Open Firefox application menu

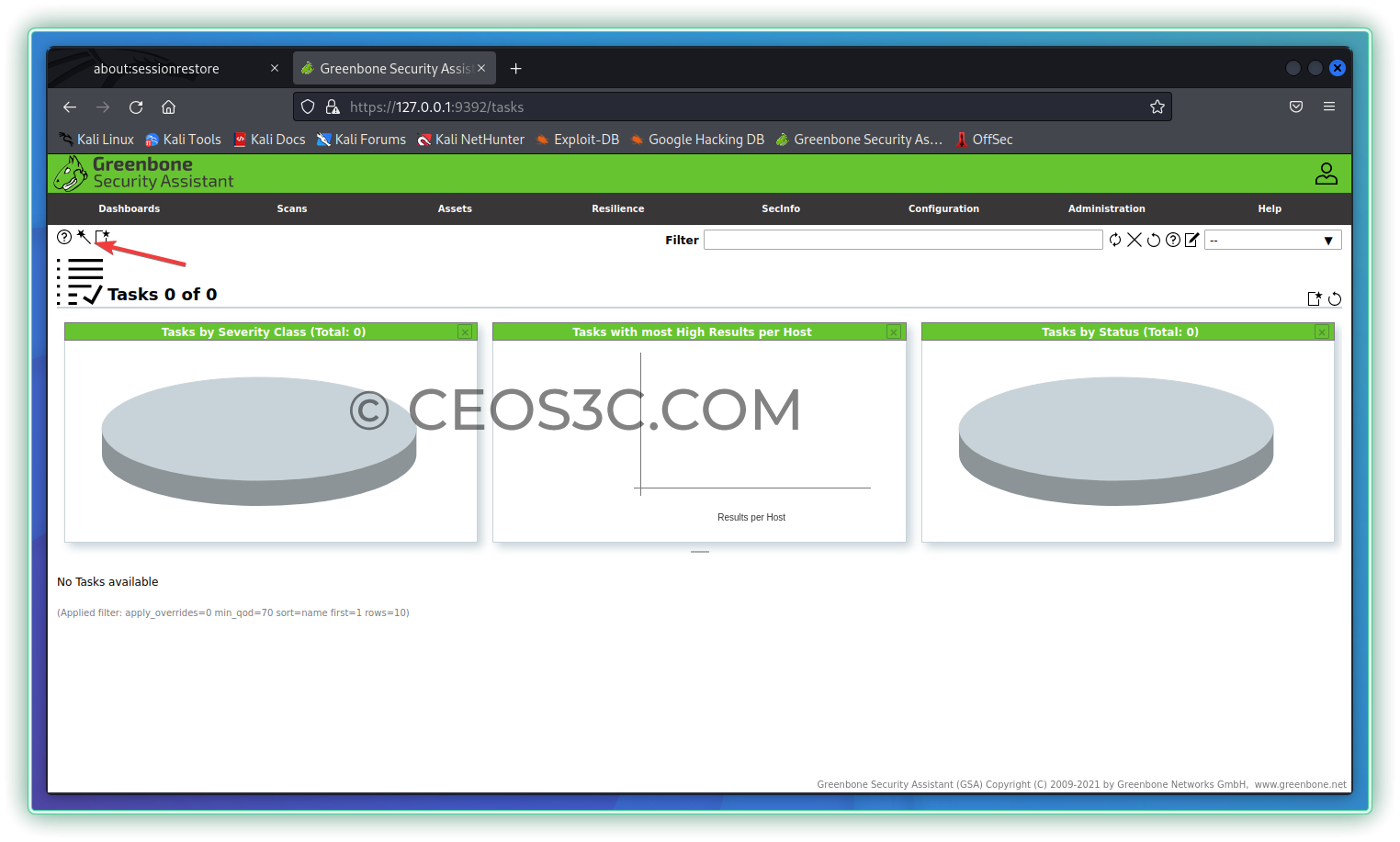(1329, 107)
